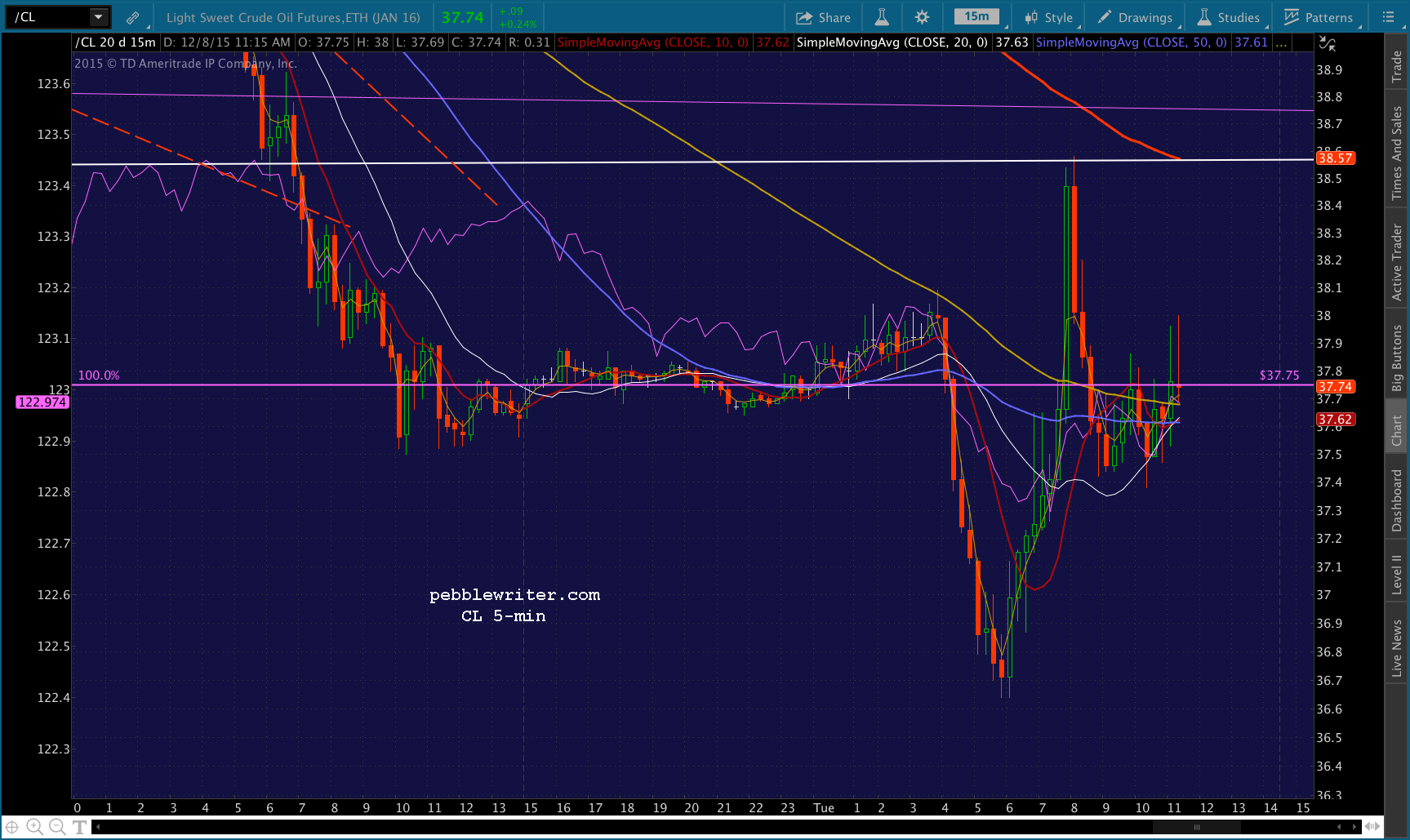Open the Studies dropdown

pos(1229,17)
